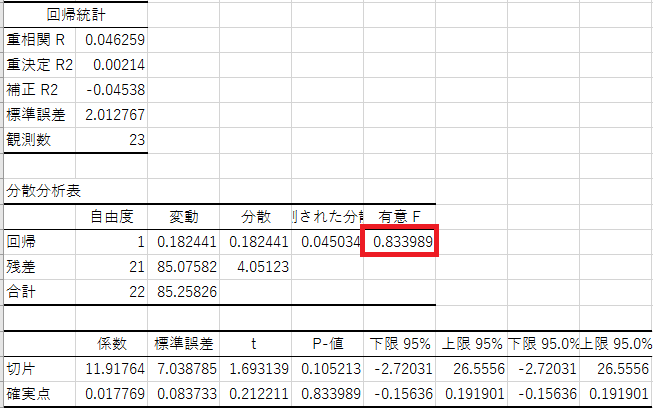Click the 切片 row label
The width and height of the screenshot is (653, 408).
[40, 369]
